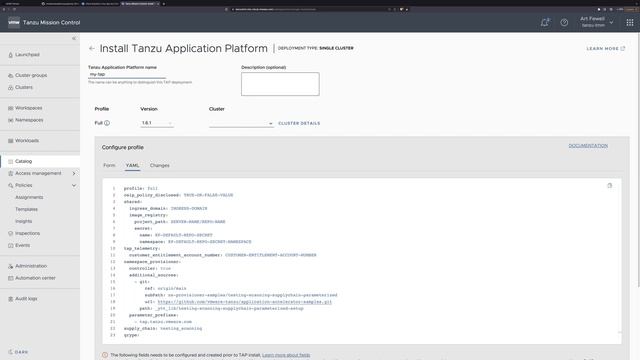Screen dimensions: 640x360
Task: Click the KP-DEFAULT-REPO-SECRET value
Action: 184,235
